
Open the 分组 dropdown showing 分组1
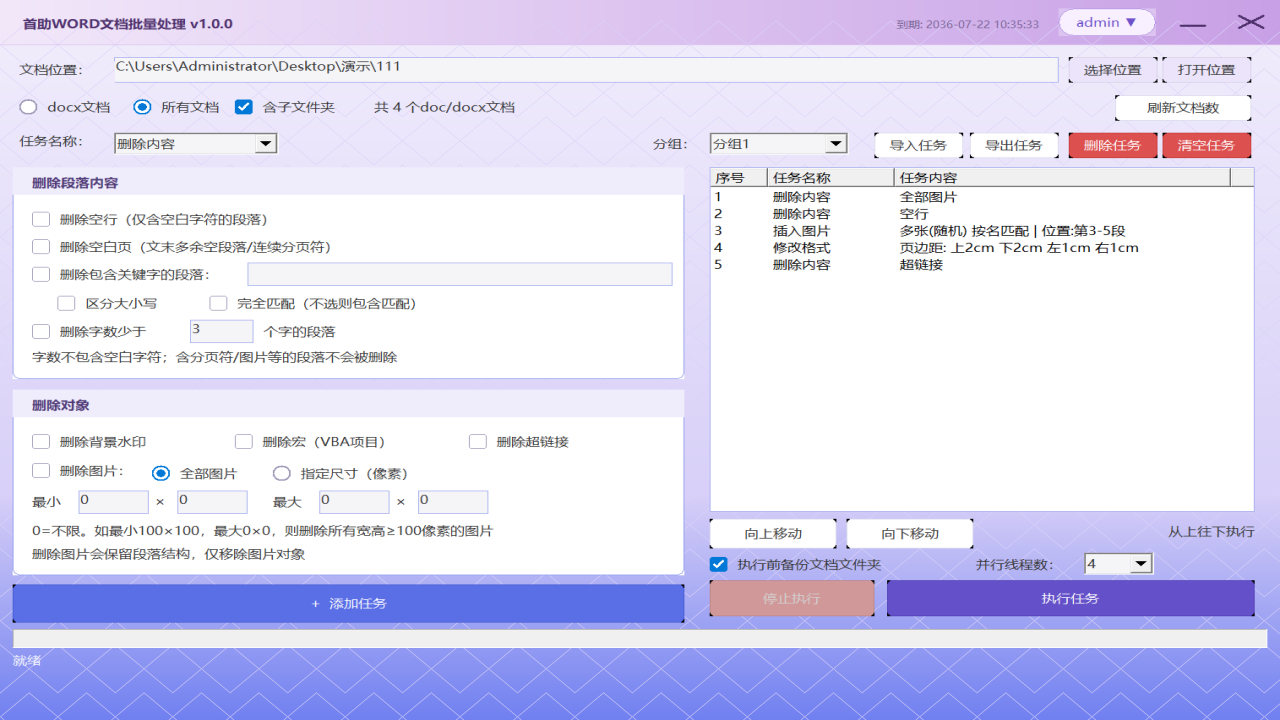(x=778, y=144)
